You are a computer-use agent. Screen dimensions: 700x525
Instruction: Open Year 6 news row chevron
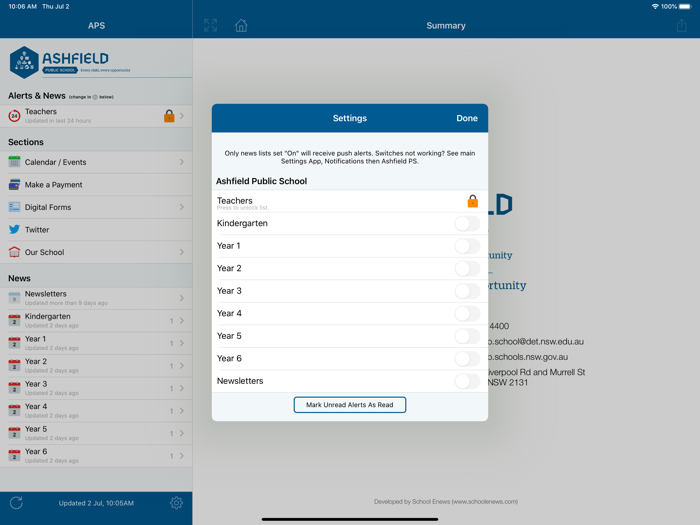182,456
